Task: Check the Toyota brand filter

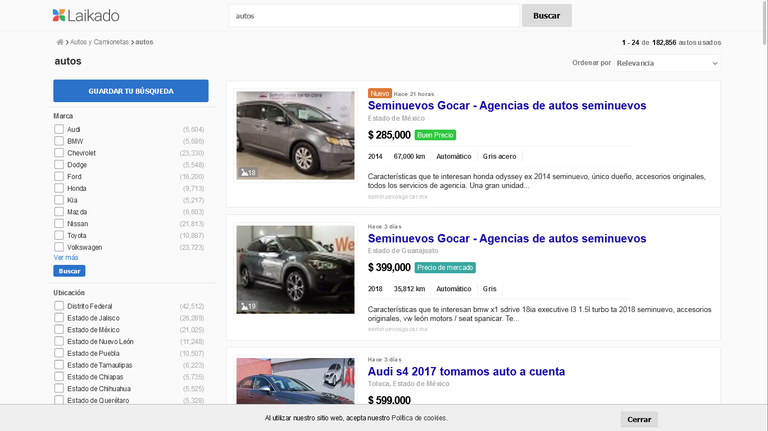Action: [59, 235]
